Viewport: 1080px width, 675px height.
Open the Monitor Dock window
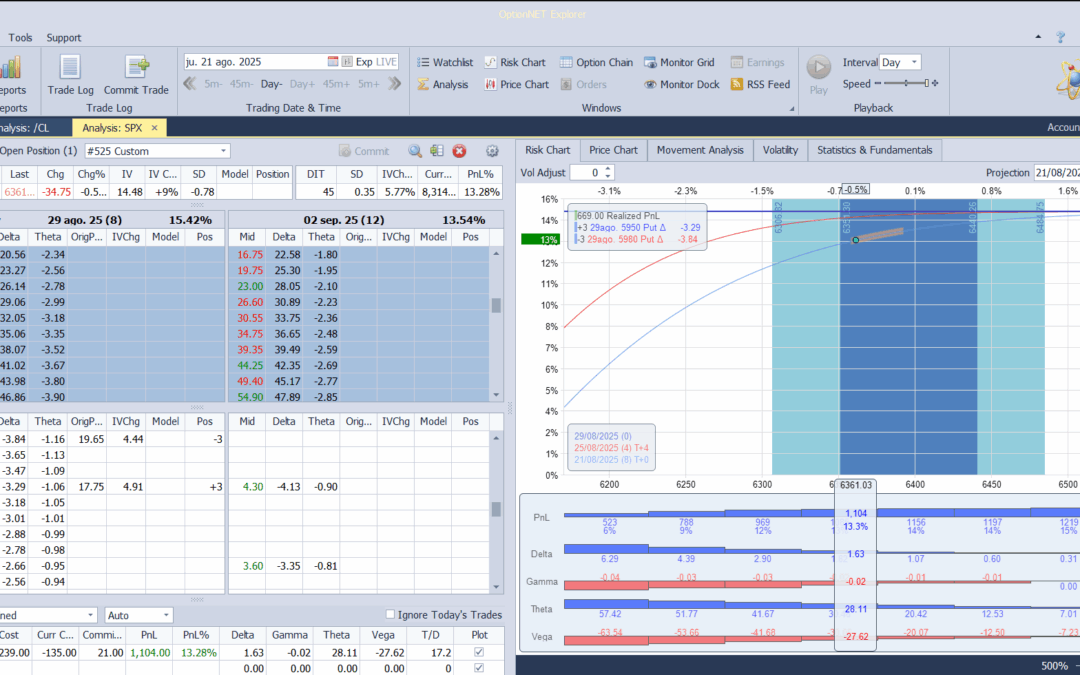(x=682, y=84)
